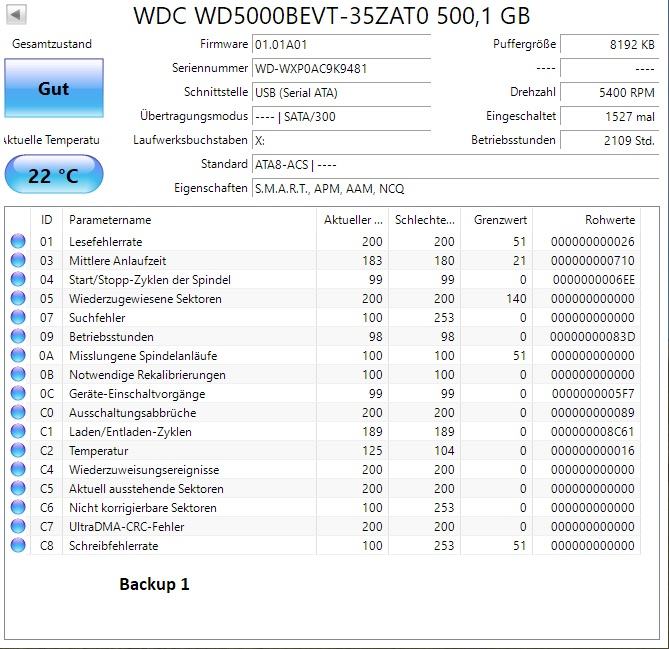Image resolution: width=669 pixels, height=649 pixels.
Task: Click status orb for Temperatur row
Action: coord(18,450)
